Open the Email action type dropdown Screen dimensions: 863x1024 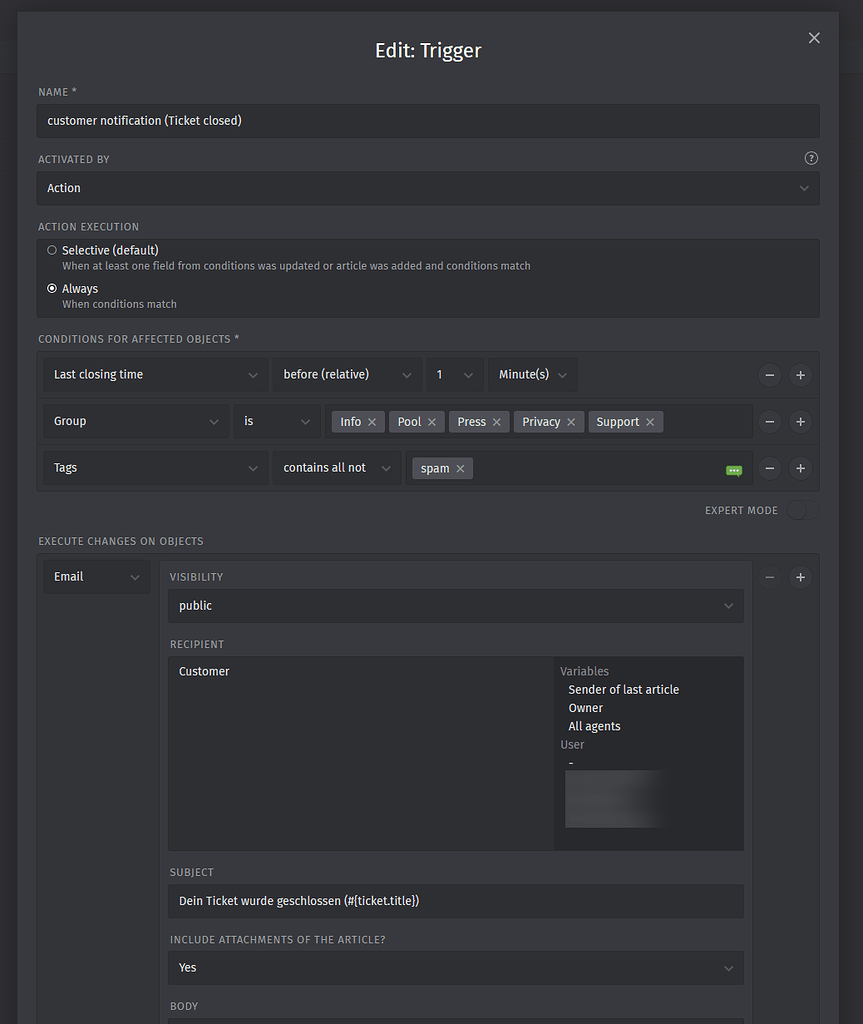coord(97,577)
